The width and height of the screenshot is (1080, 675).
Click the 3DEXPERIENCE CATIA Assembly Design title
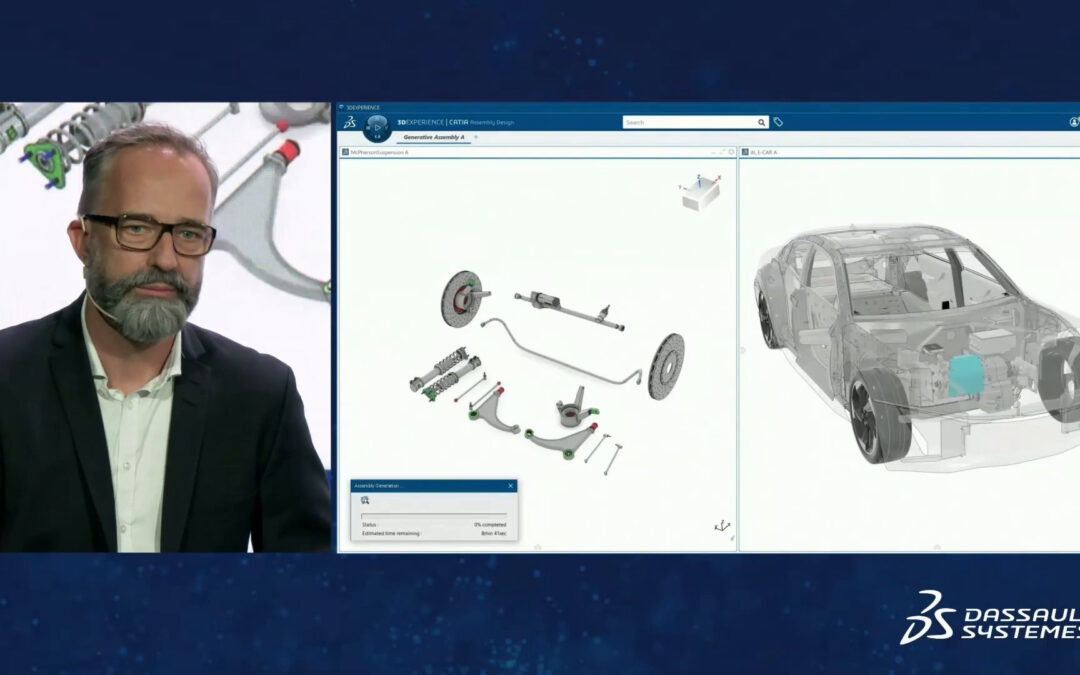pyautogui.click(x=455, y=123)
